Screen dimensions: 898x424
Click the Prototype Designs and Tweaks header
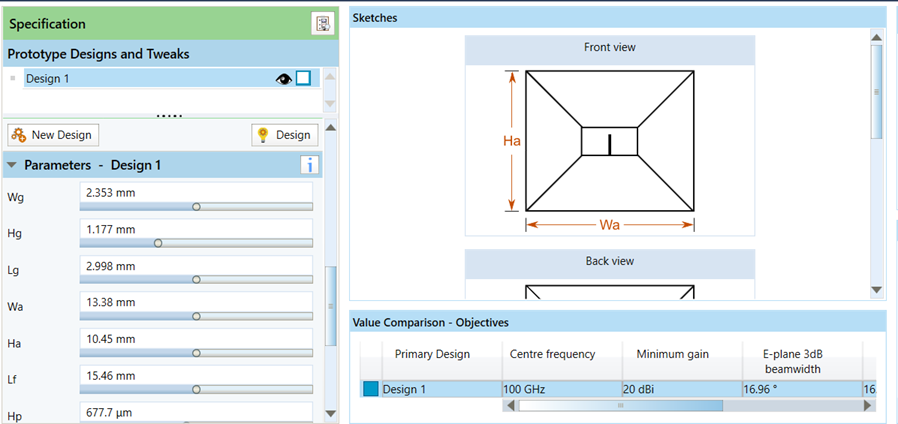click(171, 54)
